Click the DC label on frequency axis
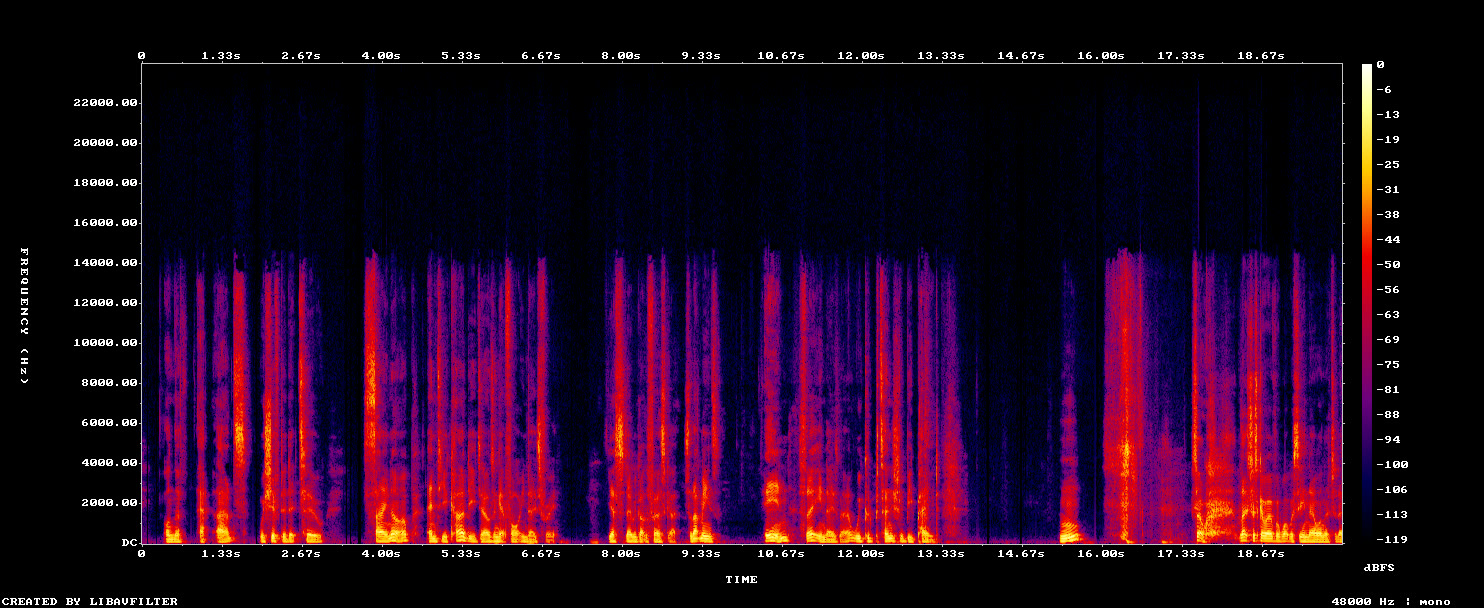The width and height of the screenshot is (1484, 608). pos(129,542)
